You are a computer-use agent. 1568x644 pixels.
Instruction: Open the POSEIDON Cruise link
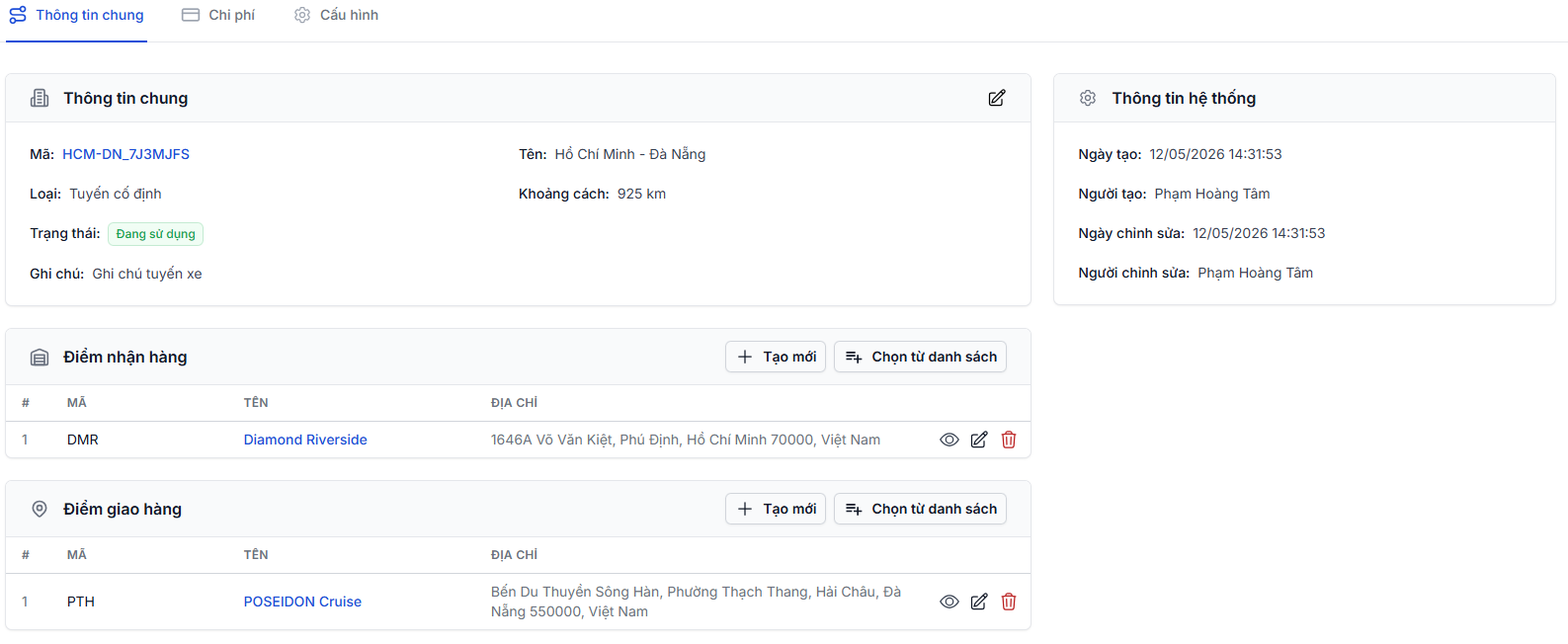click(x=302, y=602)
